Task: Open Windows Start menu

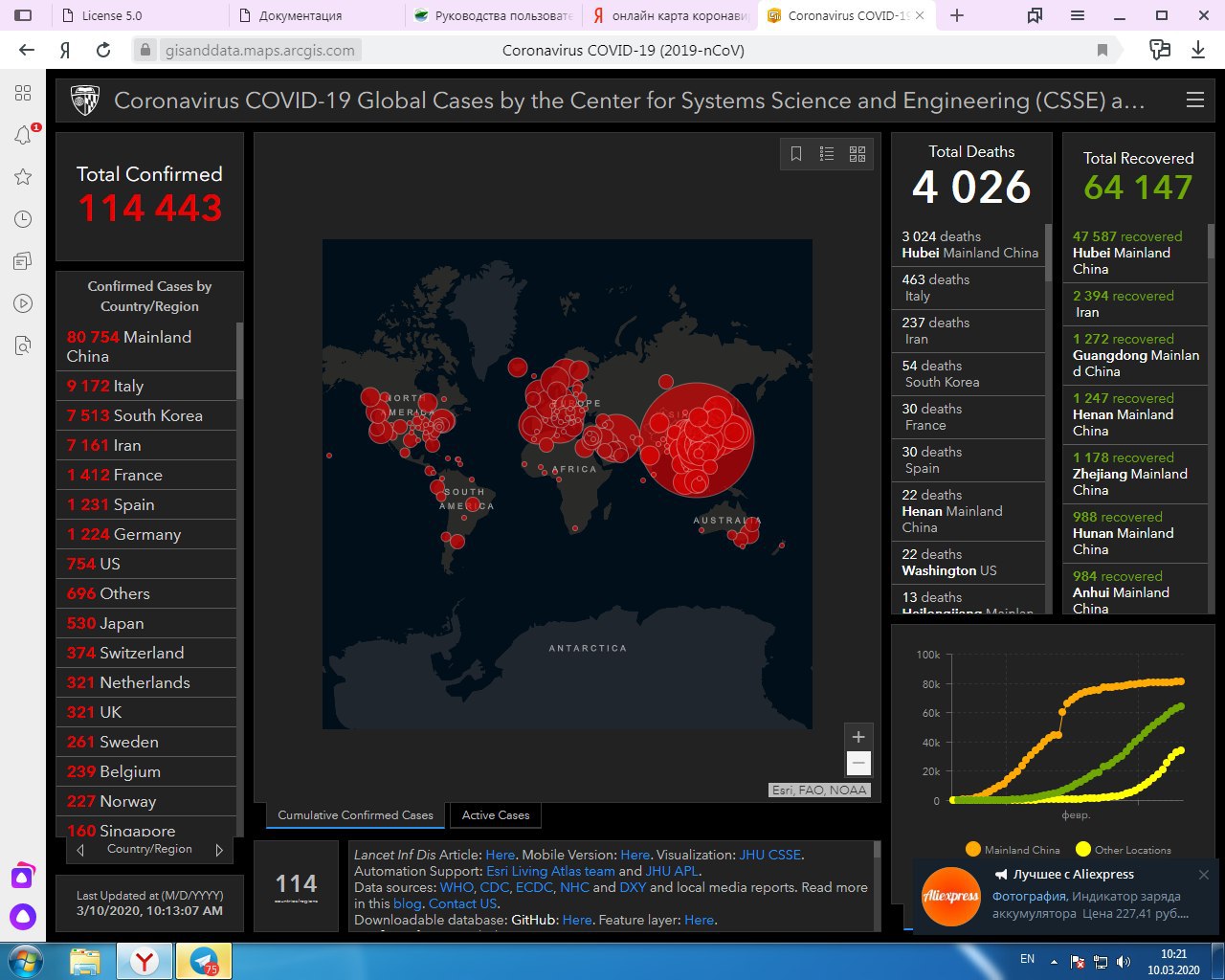Action: click(25, 961)
